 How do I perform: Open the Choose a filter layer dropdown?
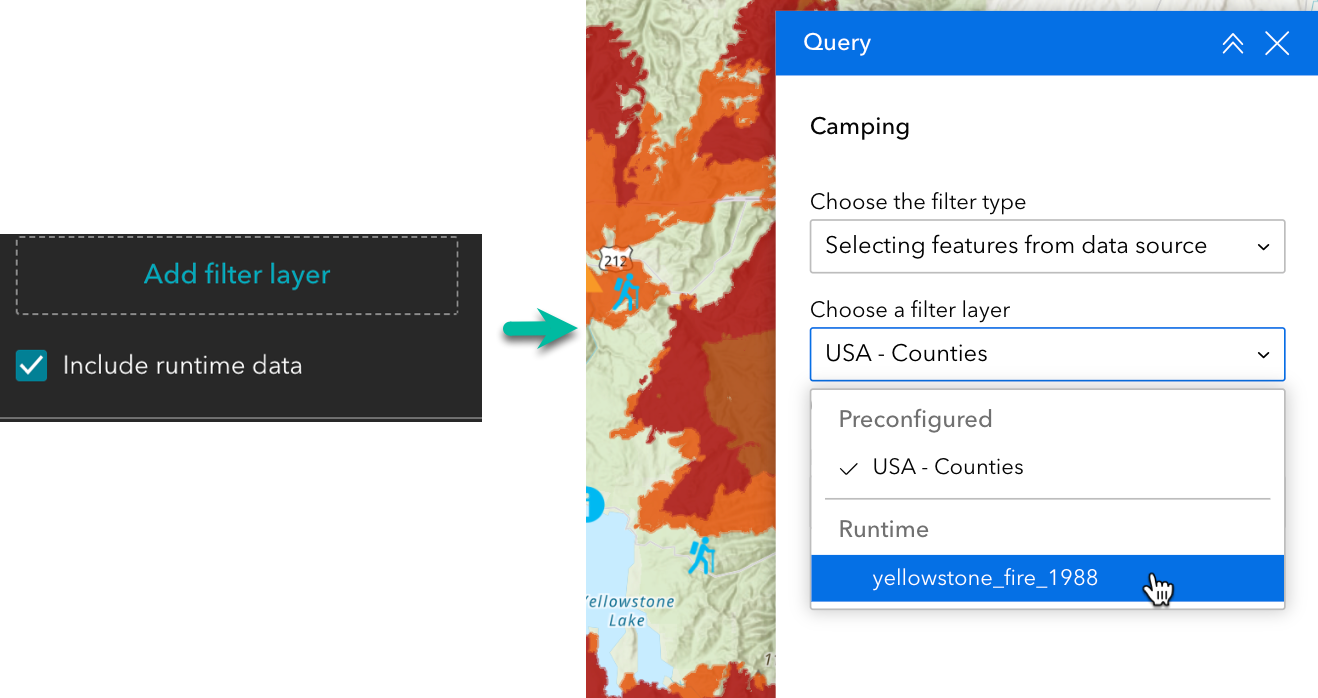[x=1047, y=354]
